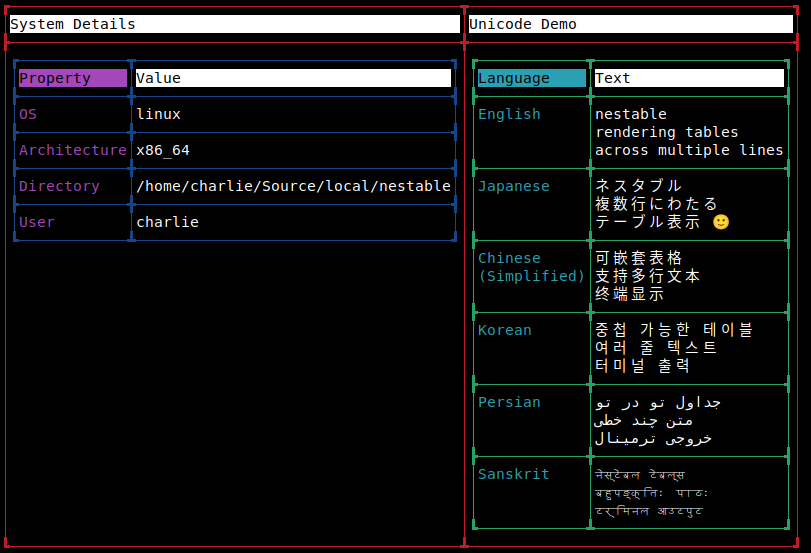Screen dimensions: 811x553
Task: Click the purple Property header cell
Action: 72,78
